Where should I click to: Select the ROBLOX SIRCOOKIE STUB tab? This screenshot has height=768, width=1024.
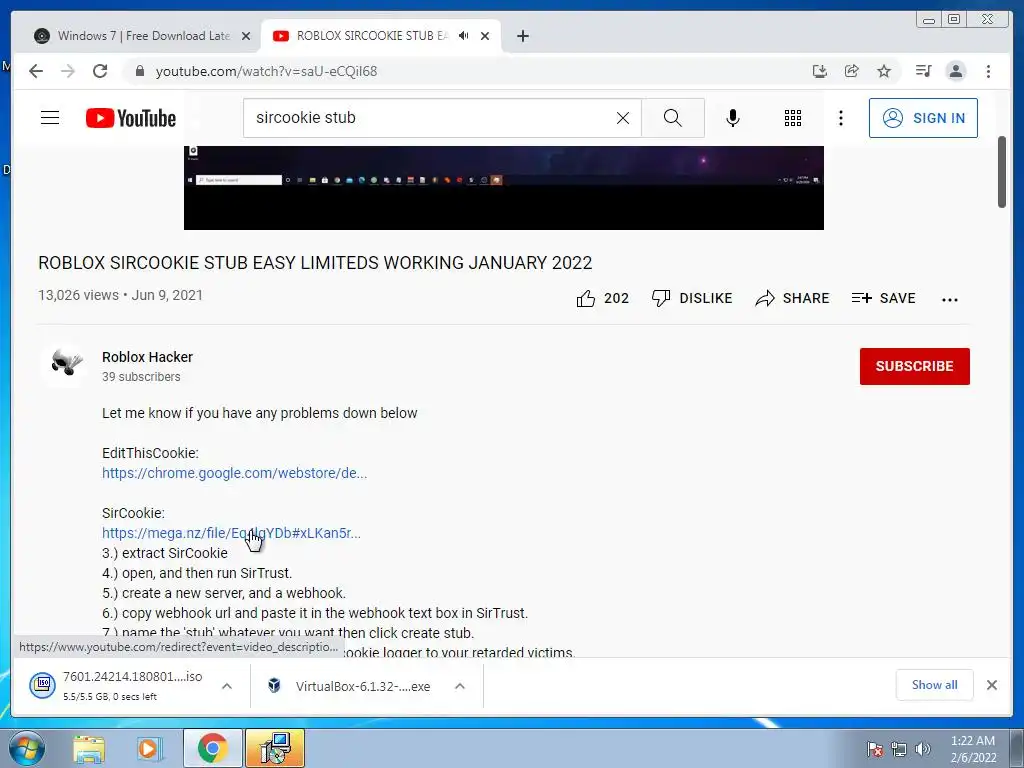[x=372, y=36]
